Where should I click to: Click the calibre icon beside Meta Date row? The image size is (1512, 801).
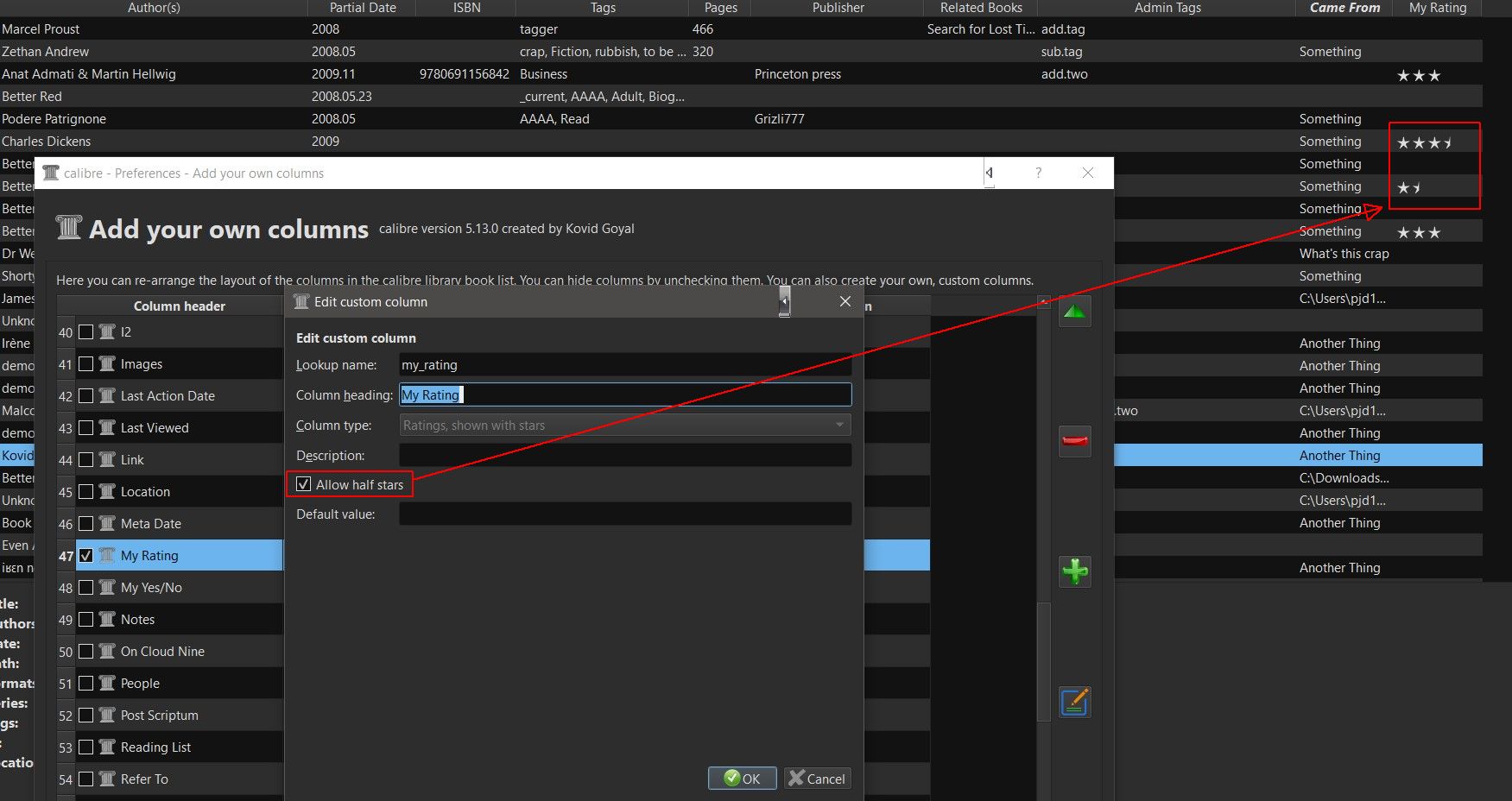(107, 523)
